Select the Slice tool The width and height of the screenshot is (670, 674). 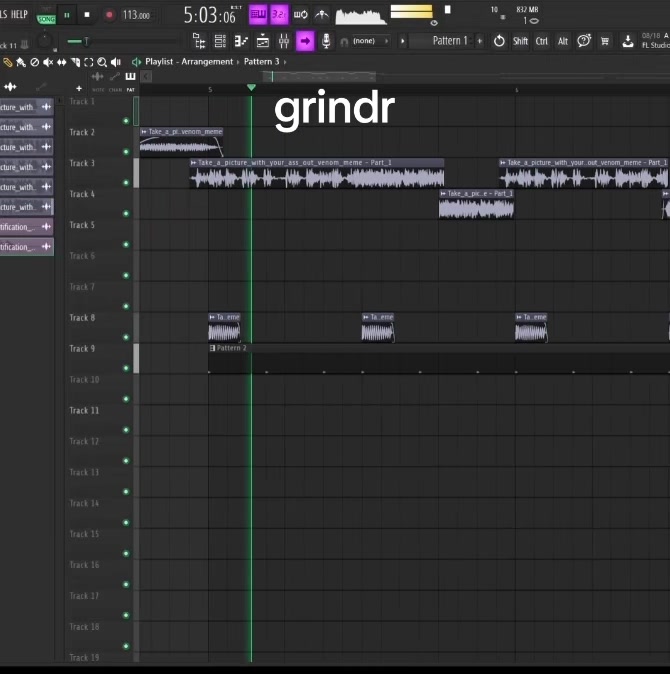pyautogui.click(x=75, y=62)
